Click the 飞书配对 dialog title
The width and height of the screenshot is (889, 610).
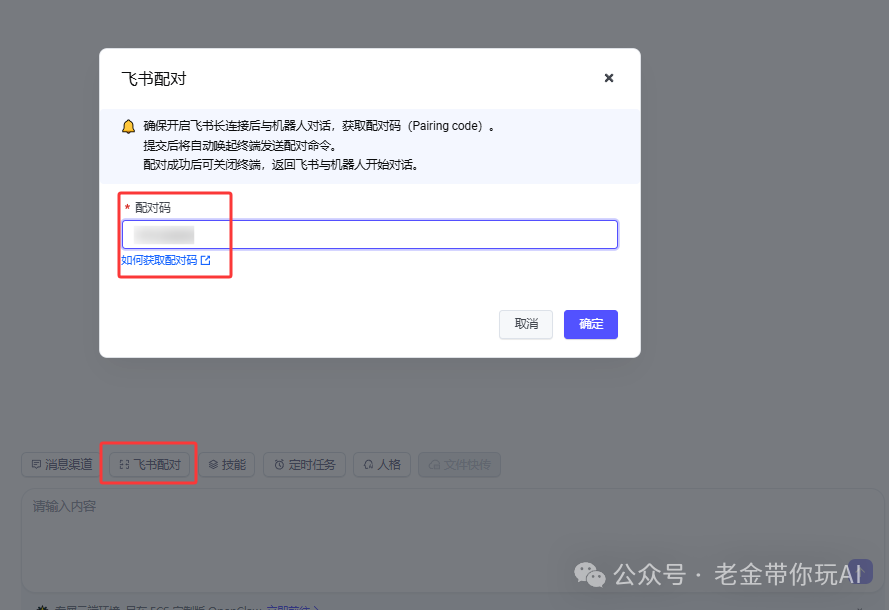[x=154, y=79]
